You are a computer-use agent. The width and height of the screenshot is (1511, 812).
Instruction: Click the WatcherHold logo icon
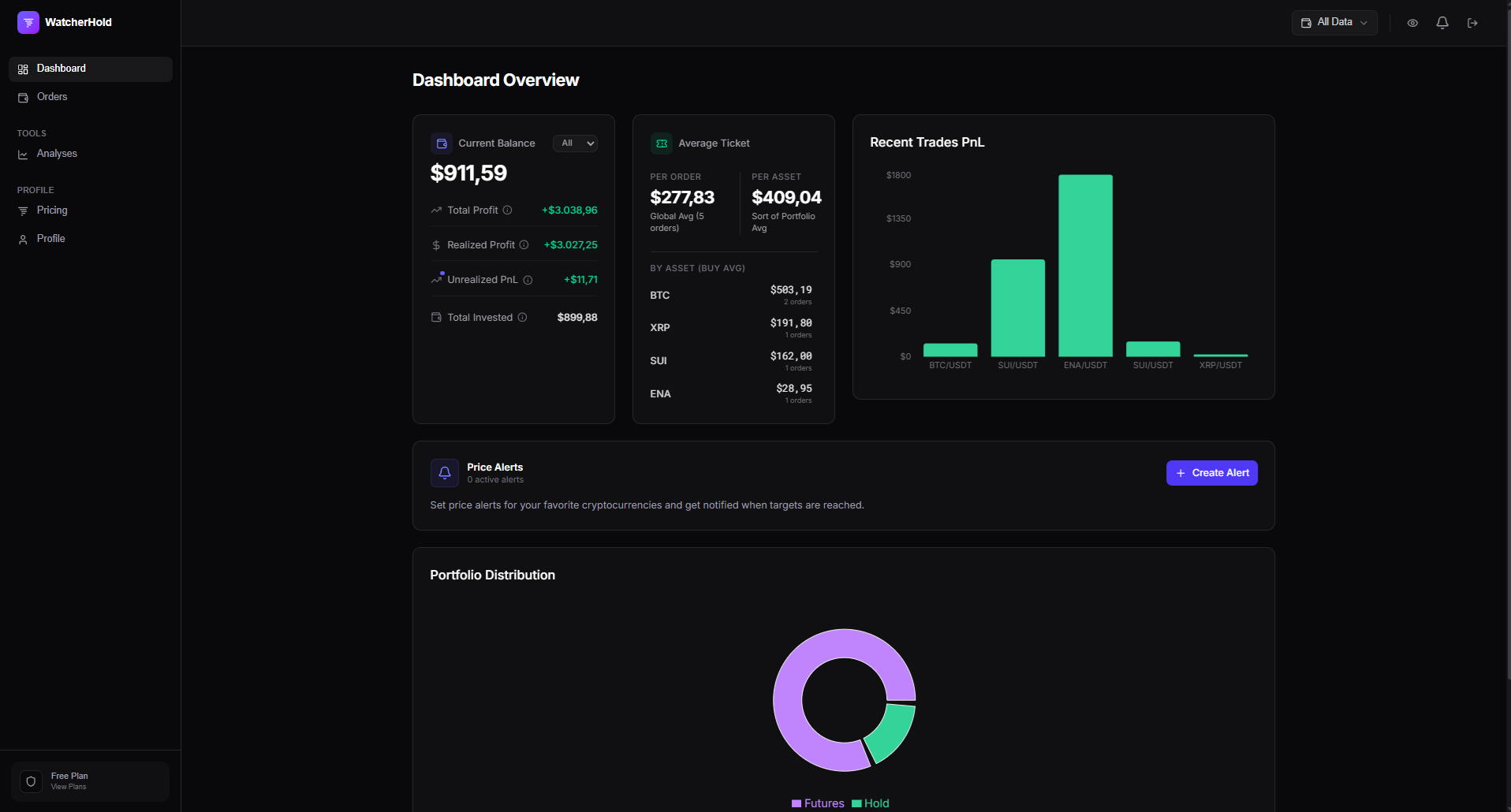tap(28, 22)
